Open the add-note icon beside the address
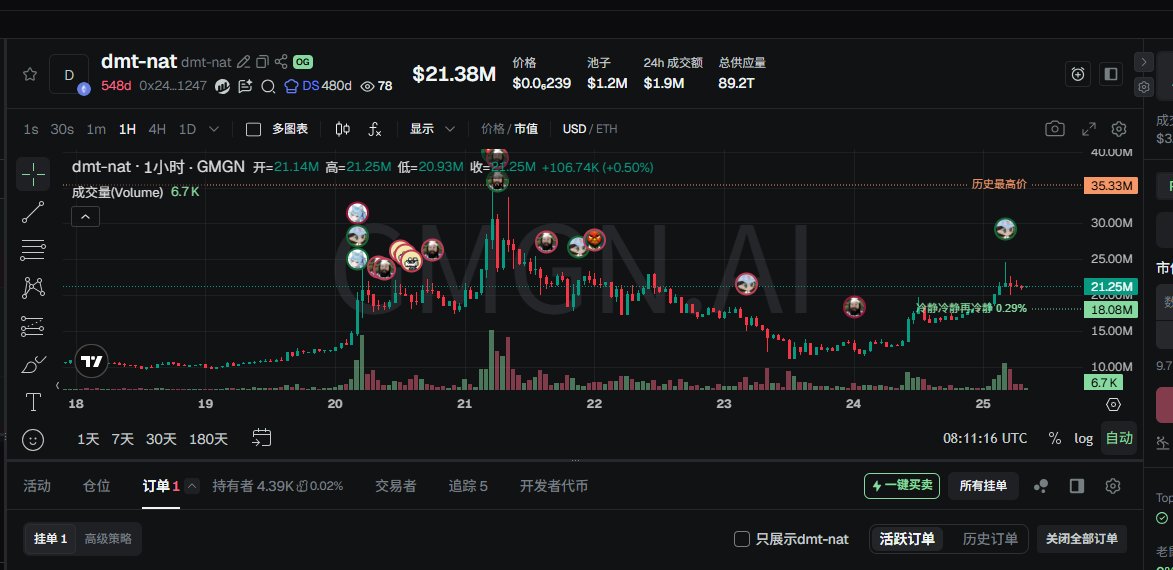The image size is (1173, 570). coord(245,86)
